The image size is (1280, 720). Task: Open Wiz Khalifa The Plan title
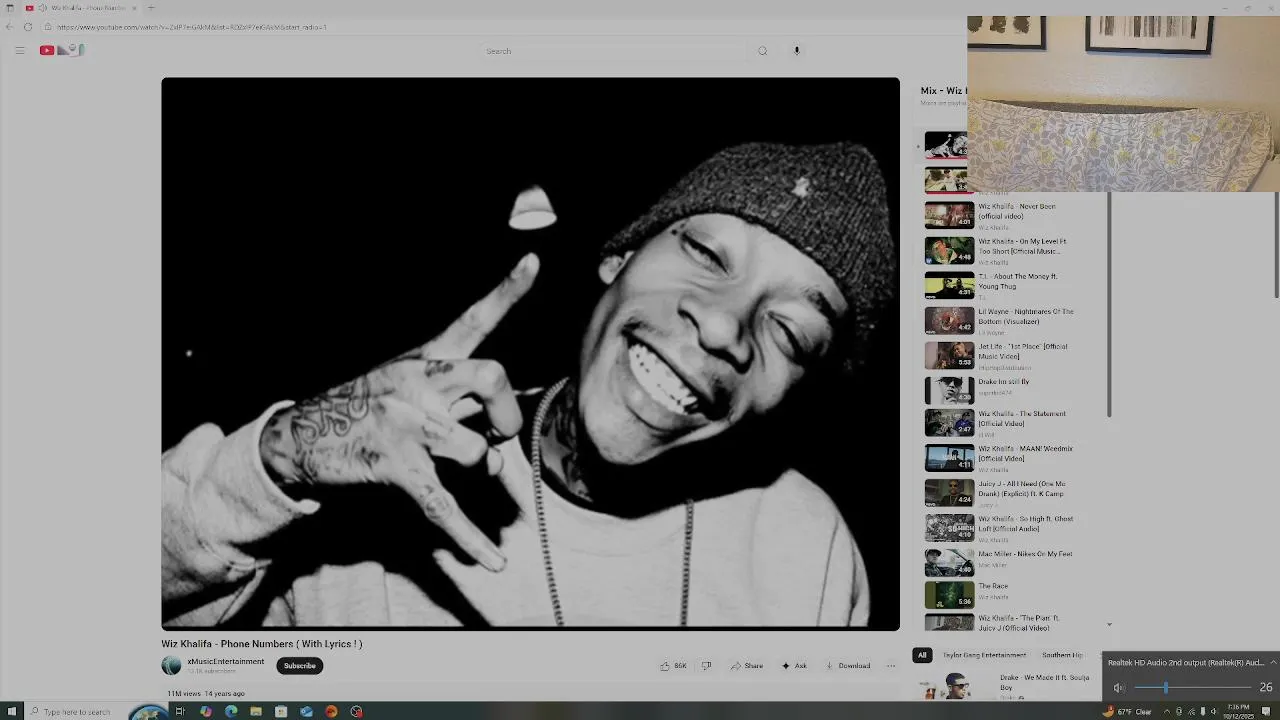pyautogui.click(x=1019, y=623)
